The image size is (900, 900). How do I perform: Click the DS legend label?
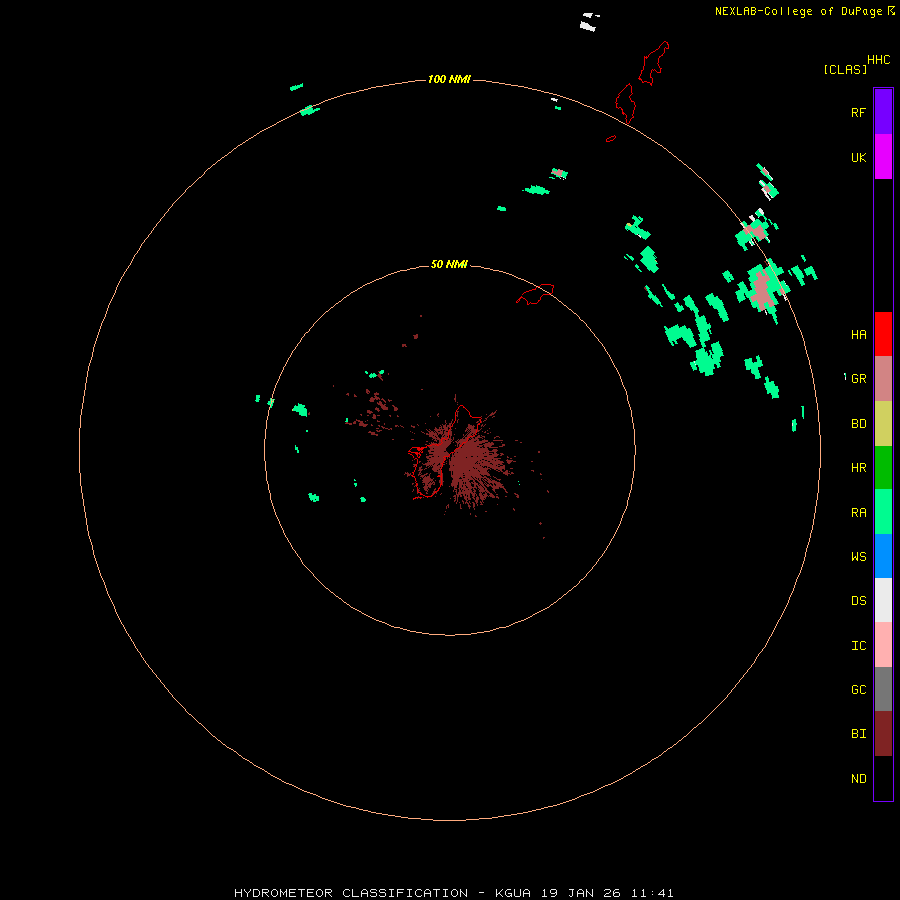(x=858, y=601)
